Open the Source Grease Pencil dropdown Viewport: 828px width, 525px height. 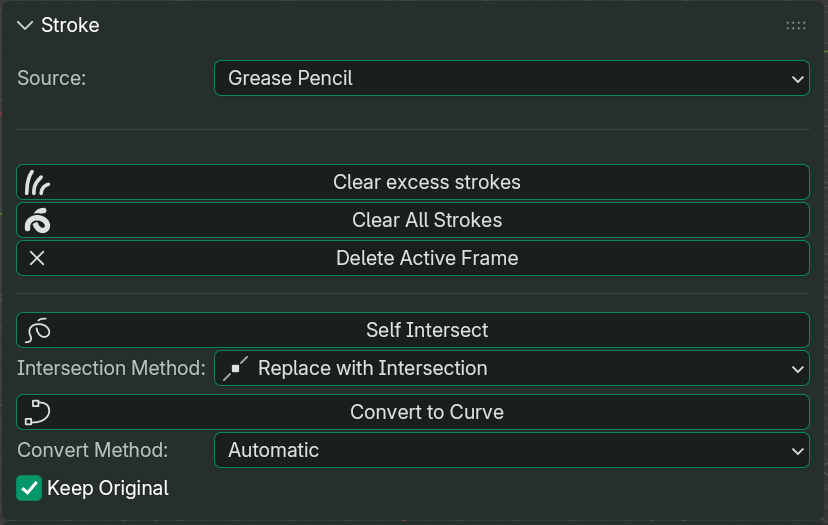[511, 78]
